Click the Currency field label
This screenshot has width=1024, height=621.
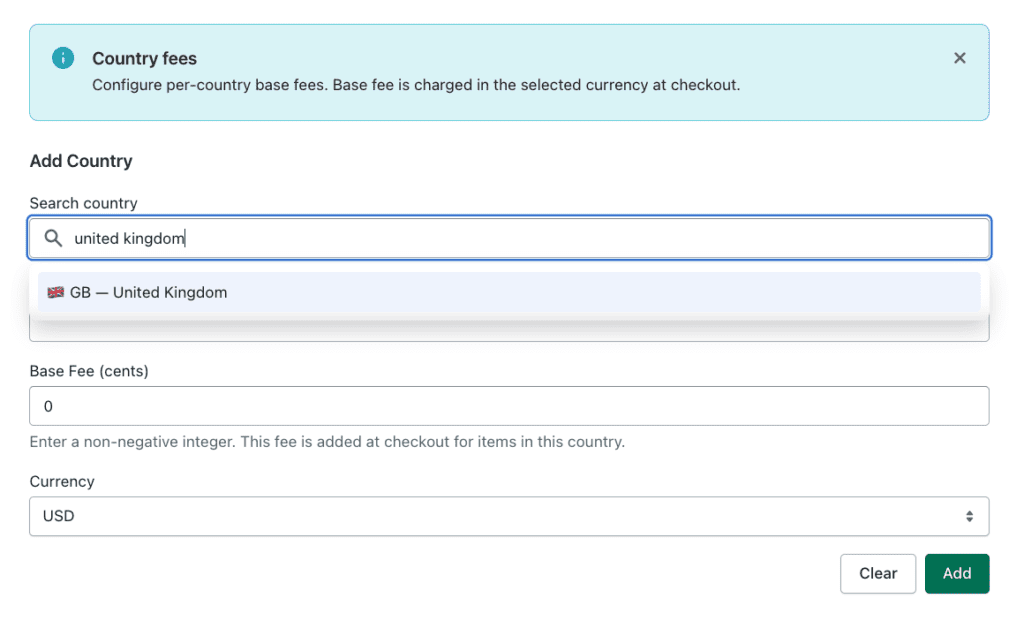[x=62, y=482]
